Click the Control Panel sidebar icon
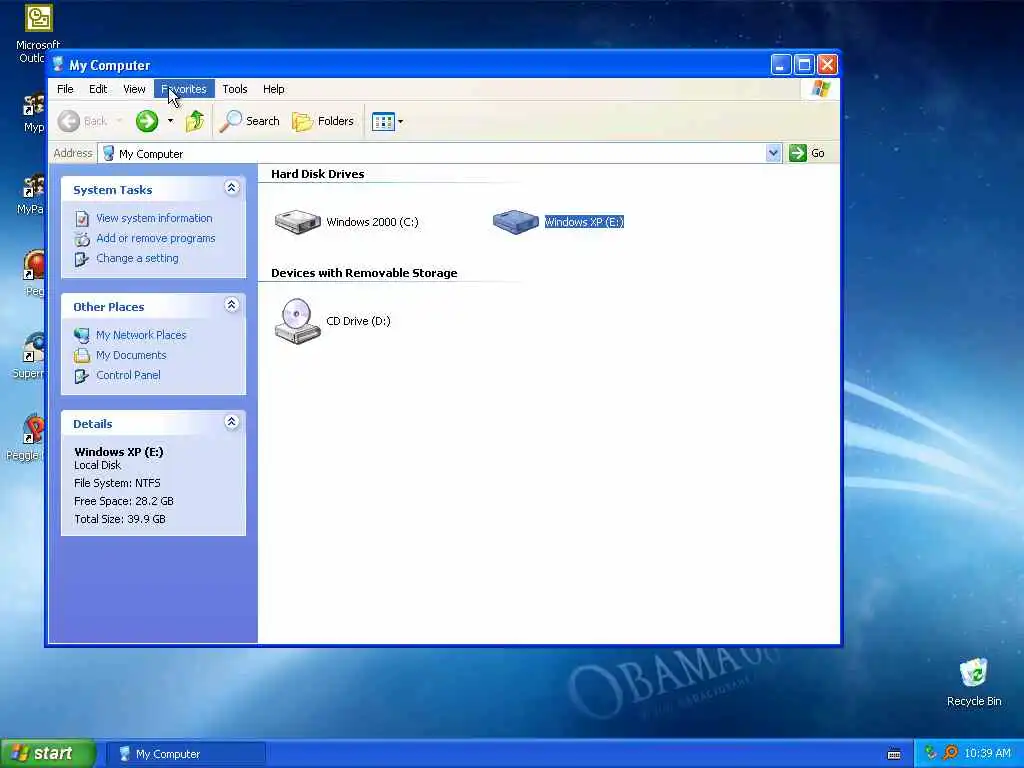Screen dimensions: 1024x768 [x=82, y=376]
